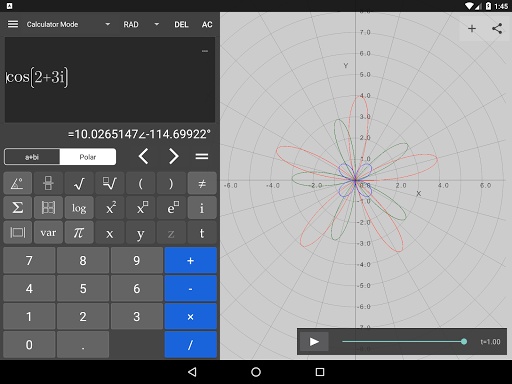The image size is (512, 384).
Task: Play the t parameter animation
Action: click(x=314, y=342)
